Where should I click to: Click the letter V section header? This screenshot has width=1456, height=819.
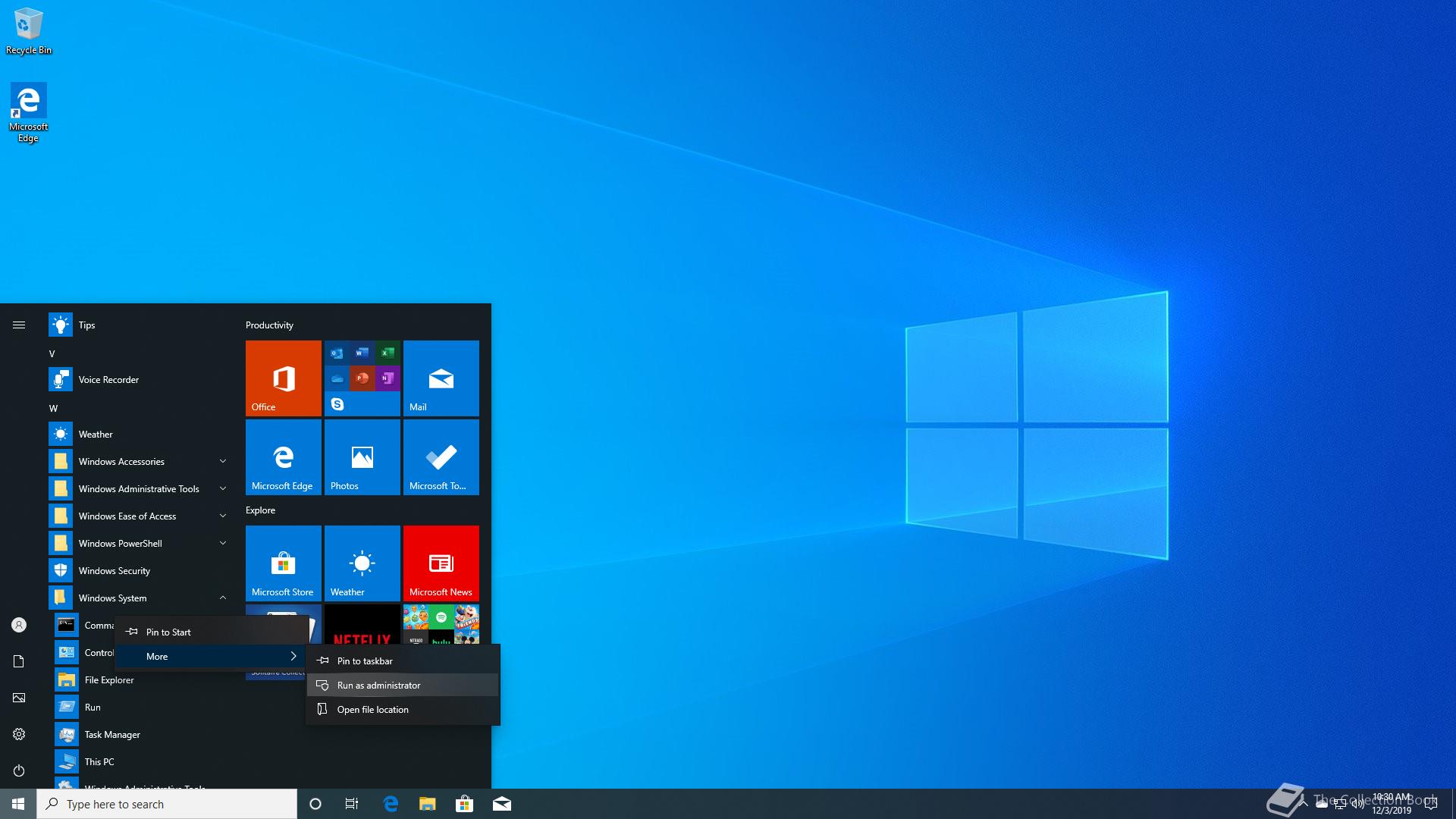pos(52,354)
